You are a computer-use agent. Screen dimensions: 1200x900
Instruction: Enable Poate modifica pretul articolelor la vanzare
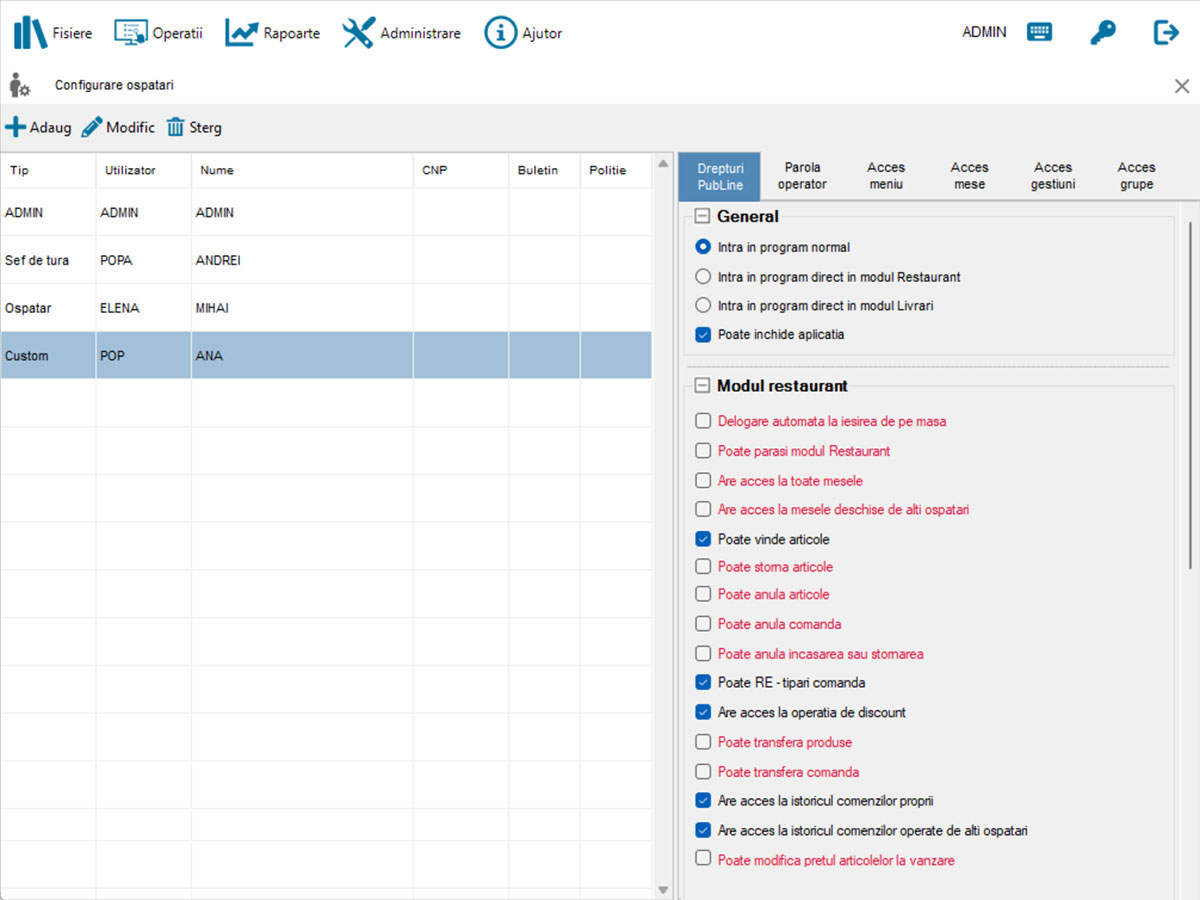(703, 858)
